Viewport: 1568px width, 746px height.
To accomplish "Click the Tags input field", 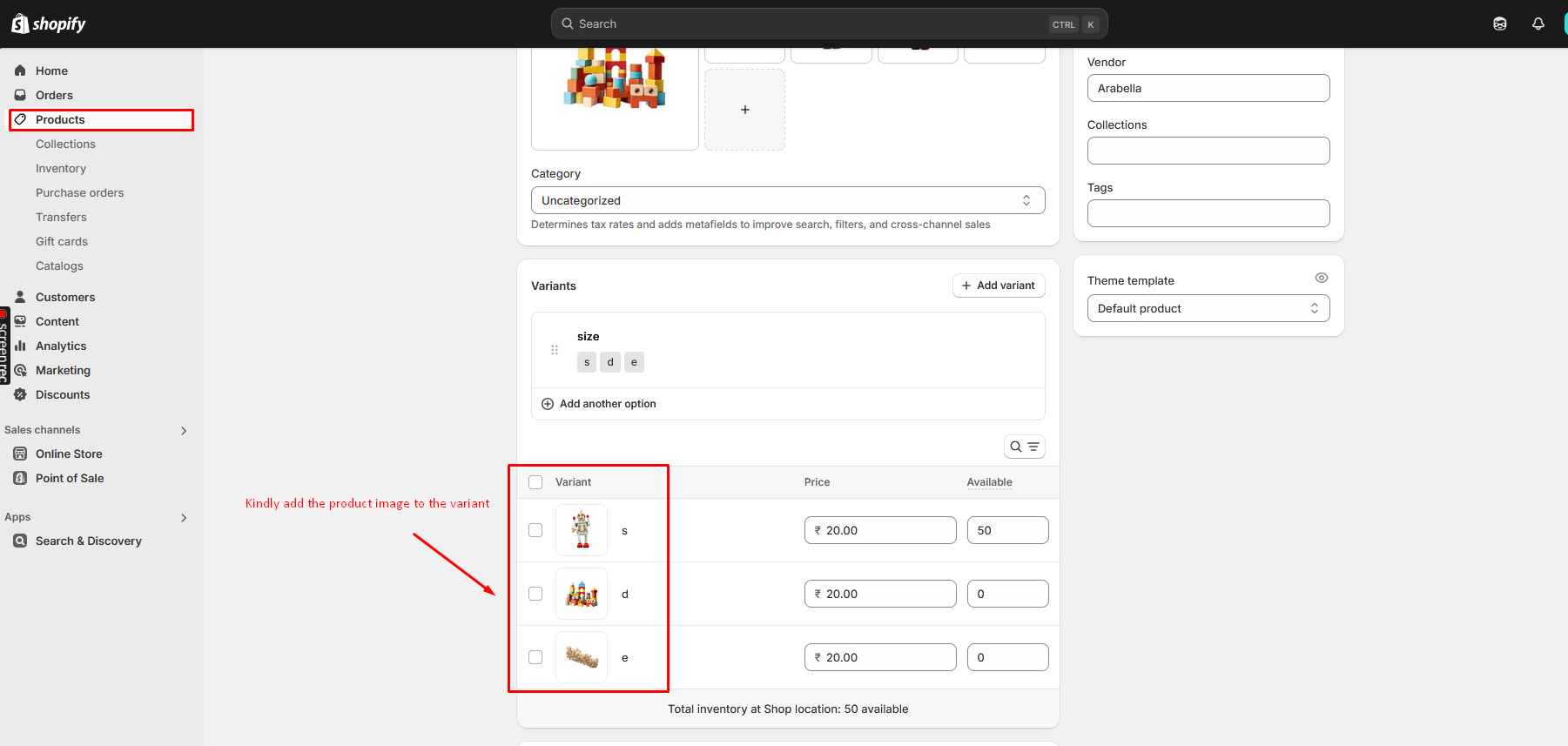I will (1208, 213).
